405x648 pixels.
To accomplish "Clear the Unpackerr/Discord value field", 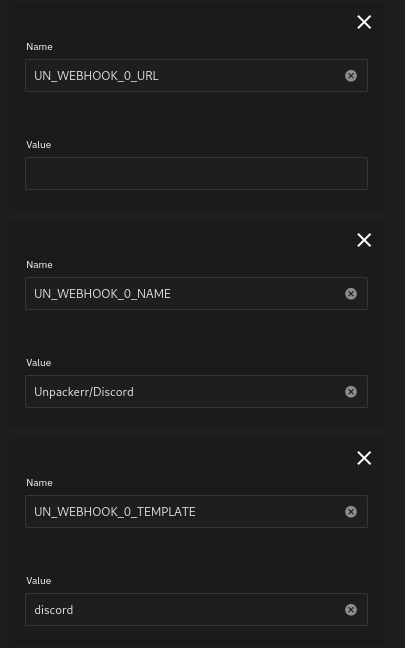I will (x=351, y=392).
